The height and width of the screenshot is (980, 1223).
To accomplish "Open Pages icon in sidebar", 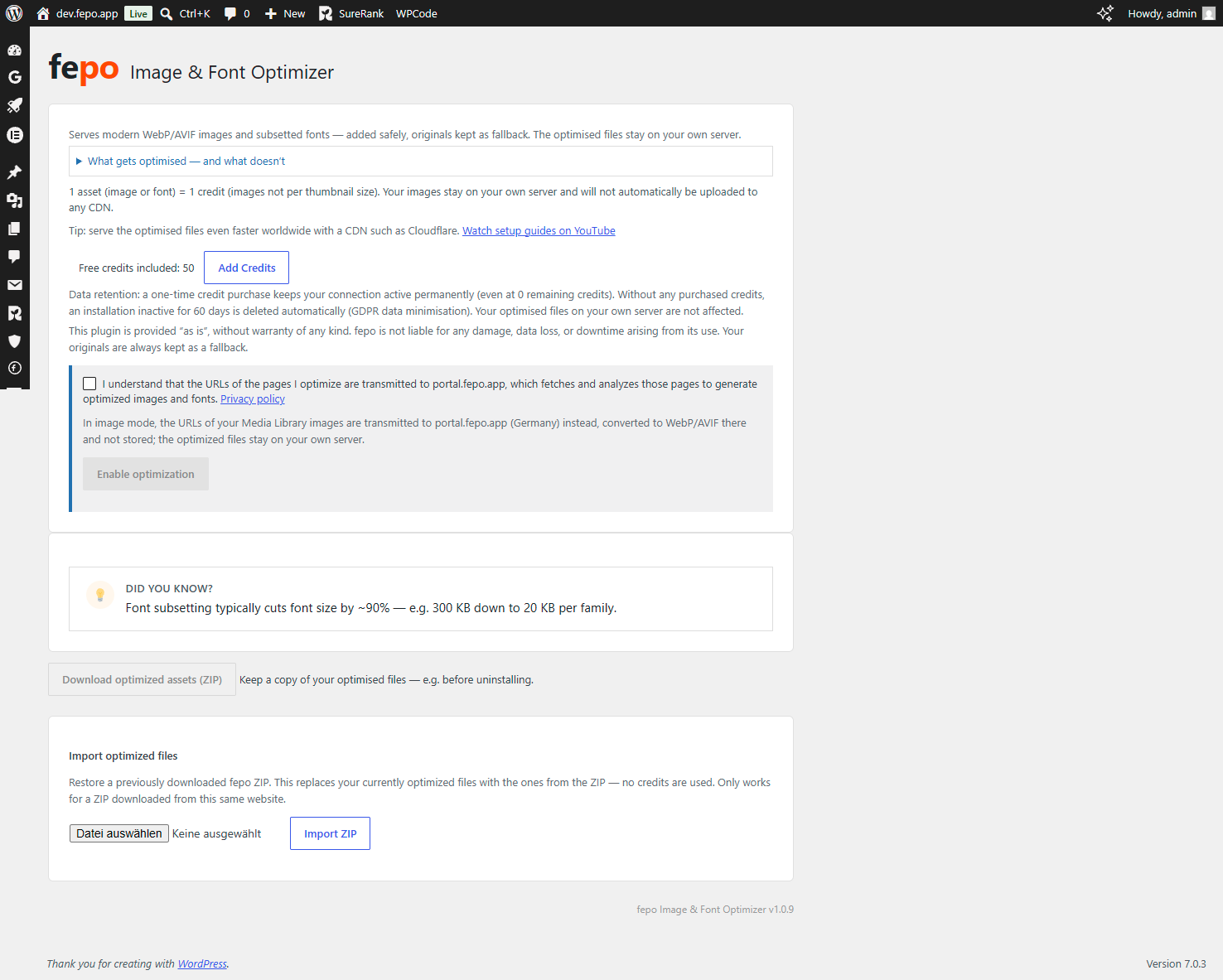I will [14, 229].
